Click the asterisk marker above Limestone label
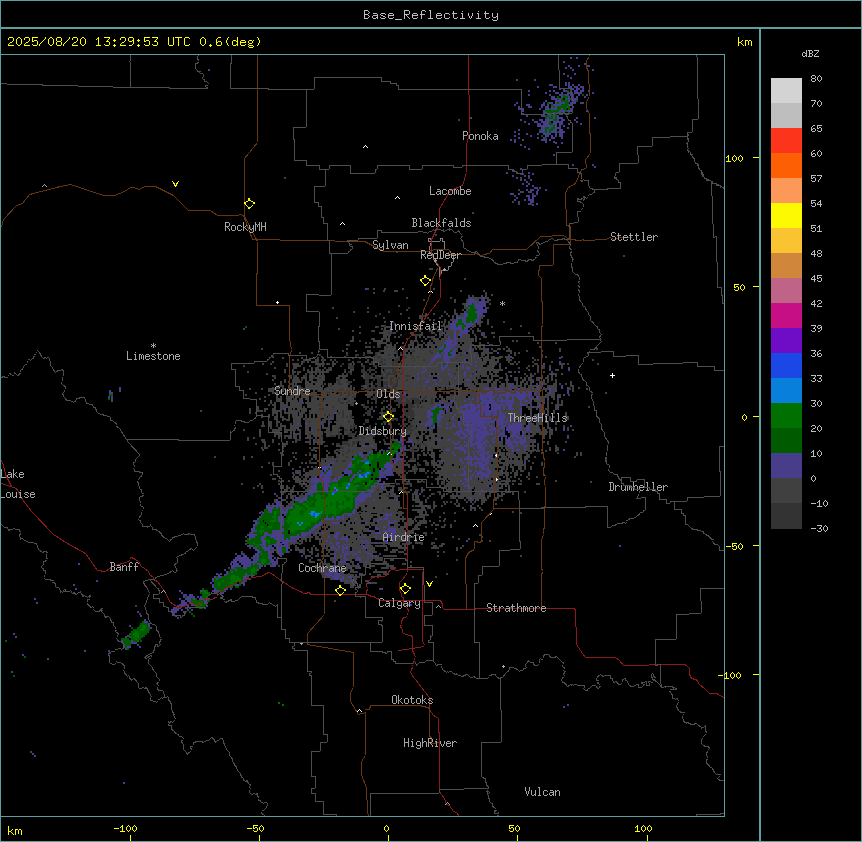862x842 pixels. [x=153, y=346]
